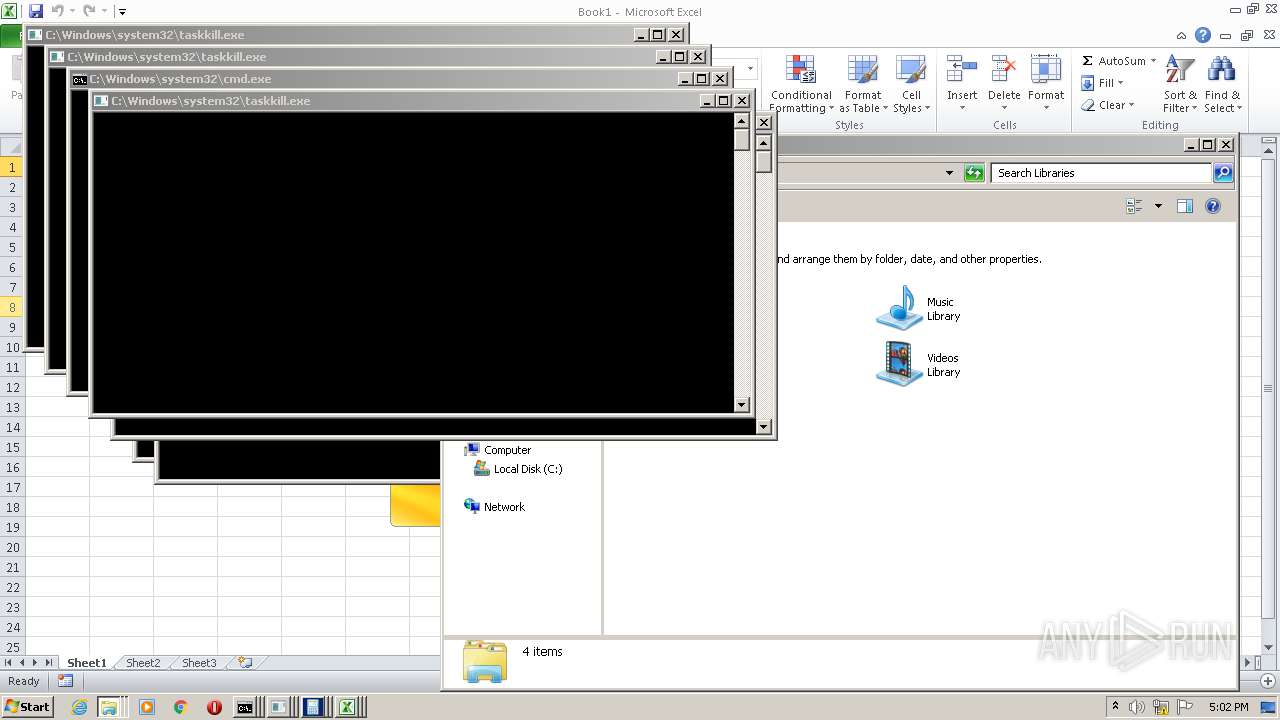Select row header 15 in Excel
Viewport: 1280px width, 720px height.
pos(13,447)
